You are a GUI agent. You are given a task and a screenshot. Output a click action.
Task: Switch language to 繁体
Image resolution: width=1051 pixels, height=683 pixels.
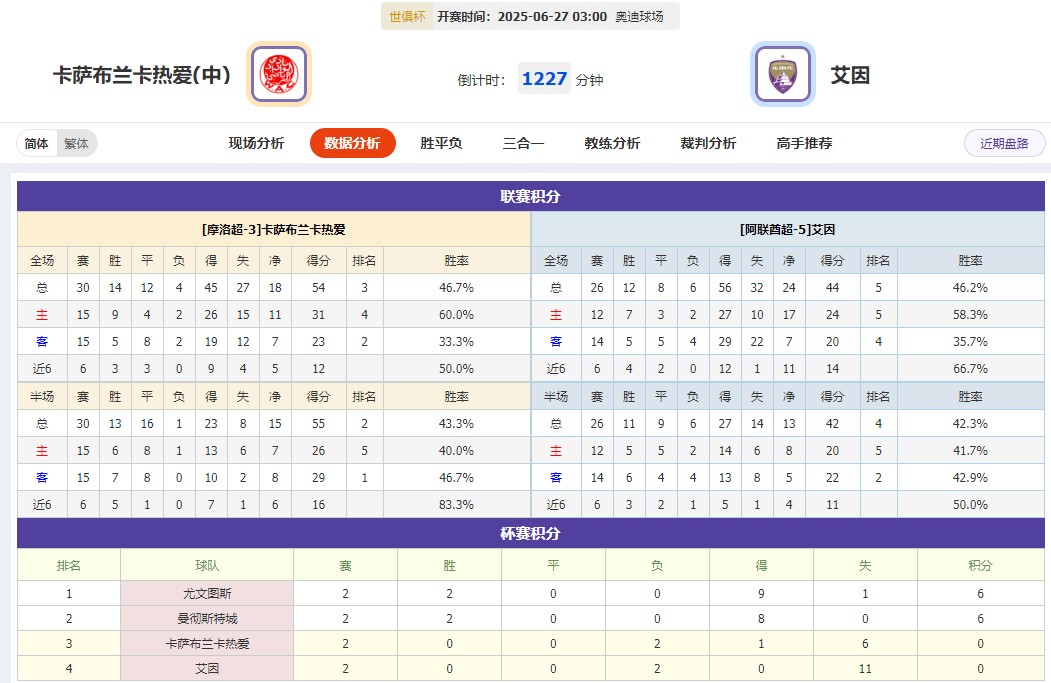pyautogui.click(x=76, y=143)
